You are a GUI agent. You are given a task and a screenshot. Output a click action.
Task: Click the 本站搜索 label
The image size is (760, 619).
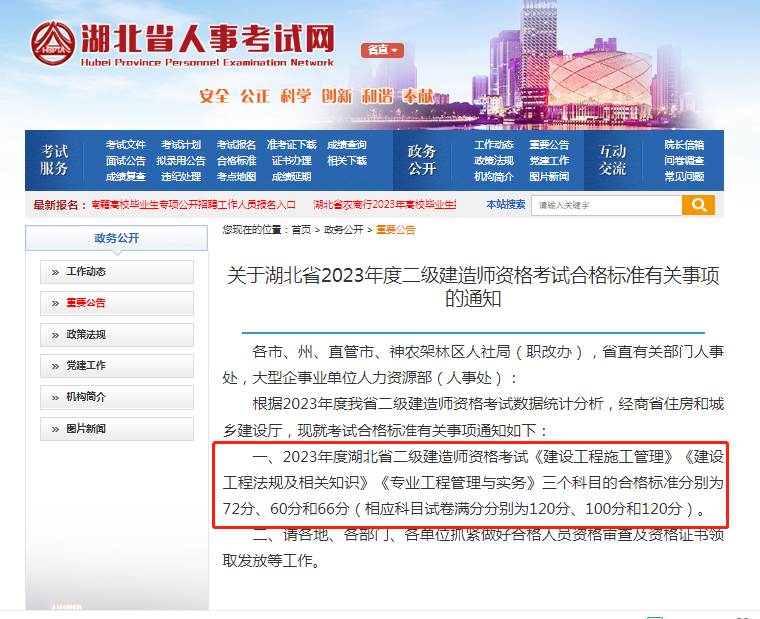pyautogui.click(x=506, y=205)
